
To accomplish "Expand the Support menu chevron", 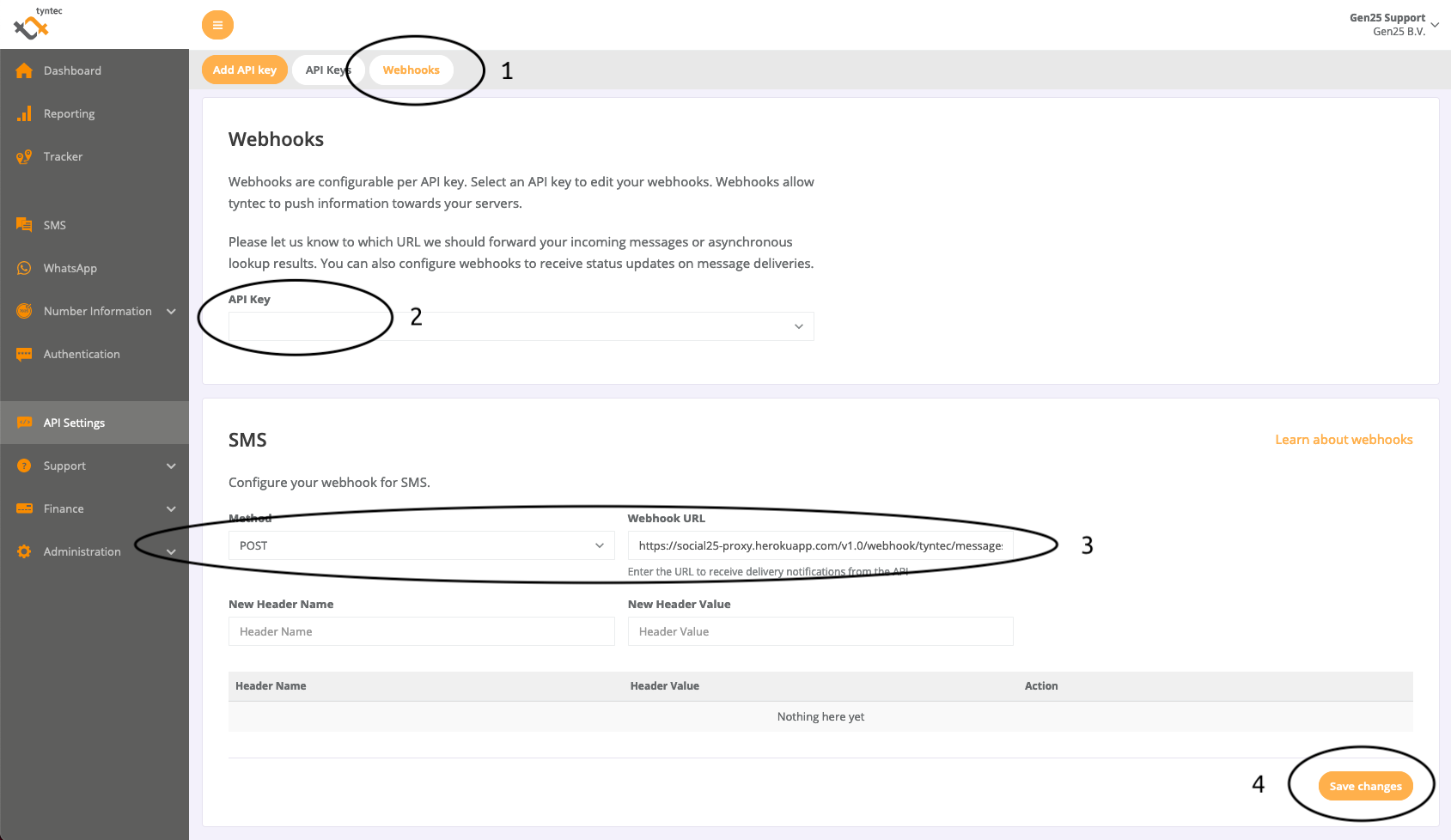I will (x=171, y=466).
